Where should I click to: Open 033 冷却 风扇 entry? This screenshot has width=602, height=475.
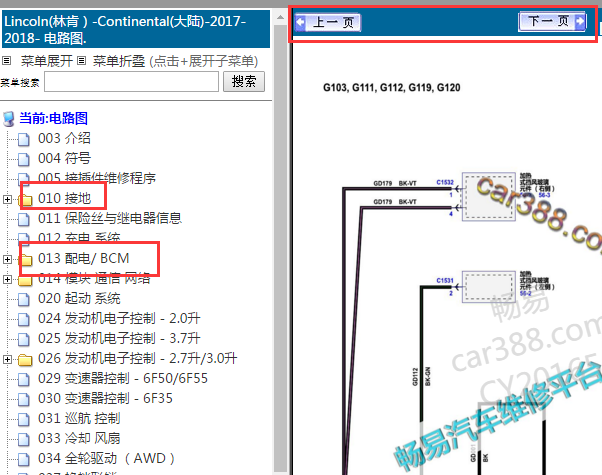[x=79, y=438]
